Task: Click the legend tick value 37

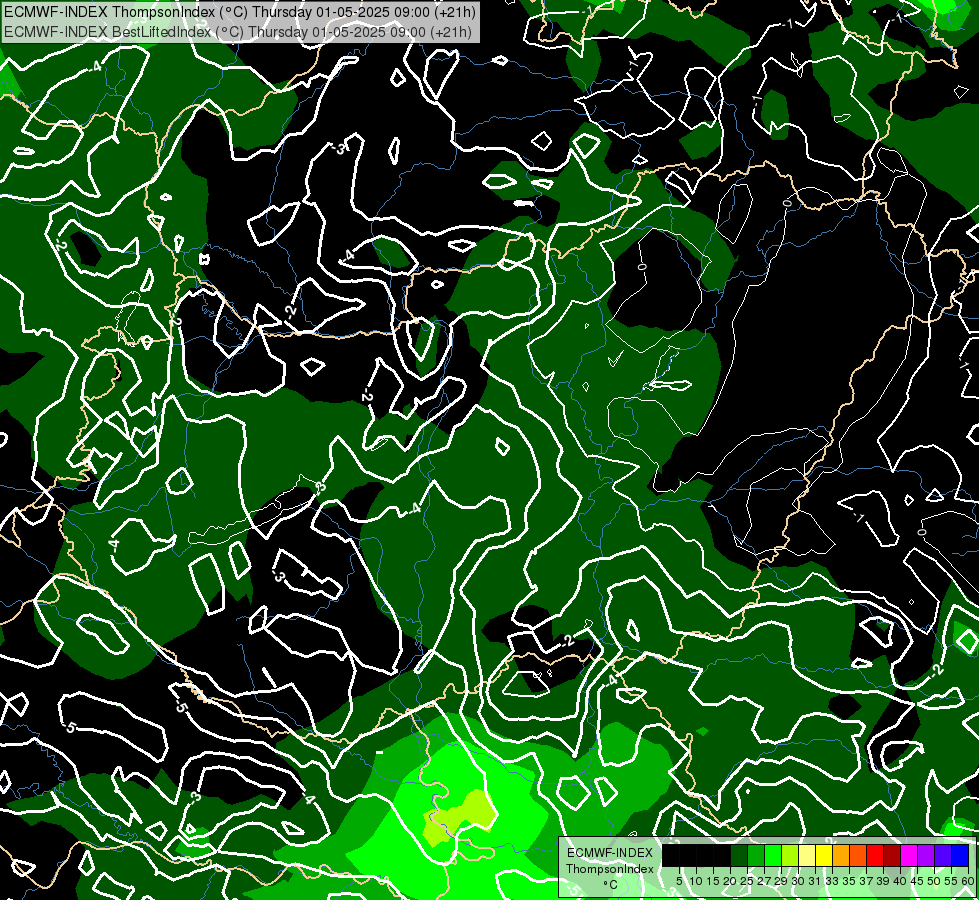Action: [867, 881]
